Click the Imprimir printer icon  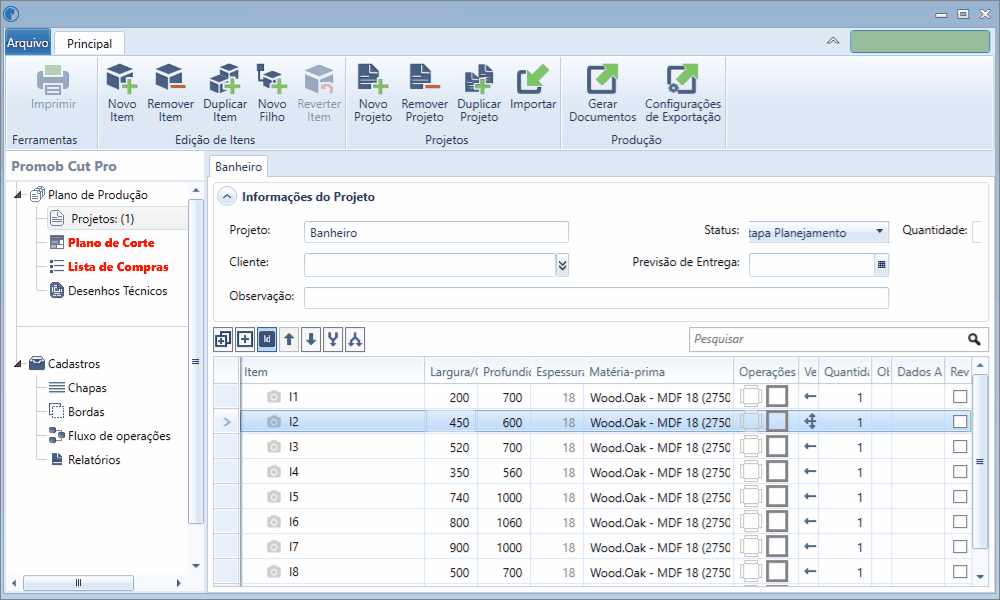click(x=53, y=80)
